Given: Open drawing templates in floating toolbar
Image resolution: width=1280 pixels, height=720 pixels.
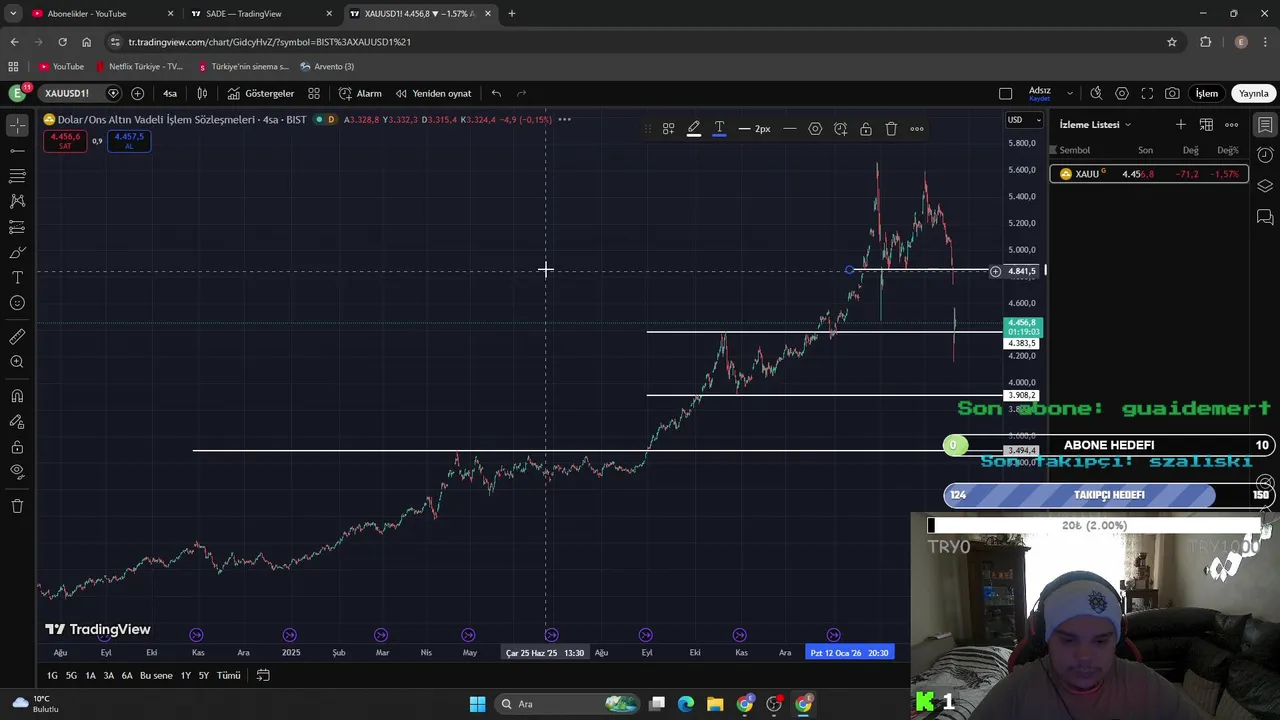Looking at the screenshot, I should (x=668, y=128).
